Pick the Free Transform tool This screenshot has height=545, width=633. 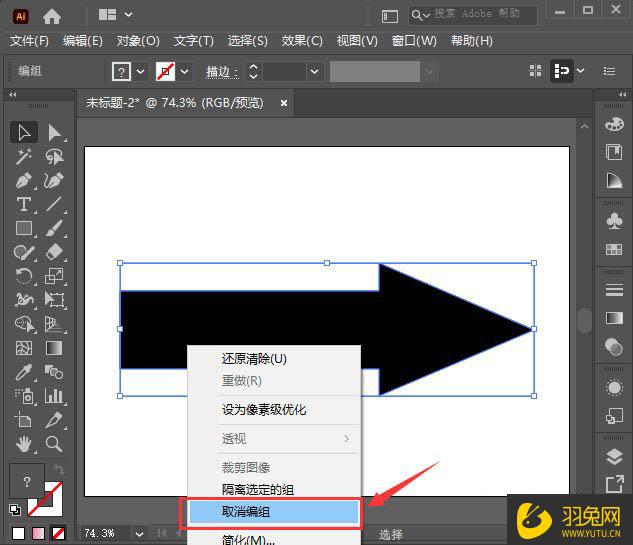click(x=54, y=300)
